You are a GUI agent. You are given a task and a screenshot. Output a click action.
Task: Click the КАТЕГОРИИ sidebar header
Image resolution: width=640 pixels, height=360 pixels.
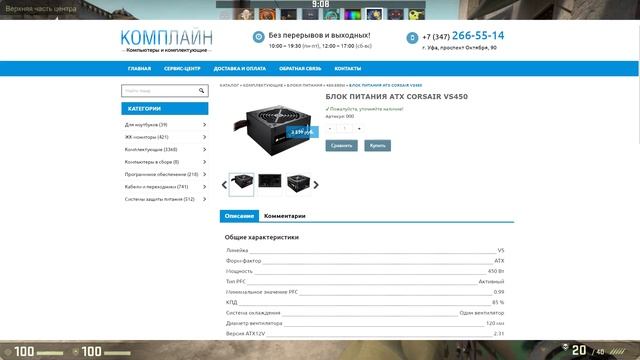pos(165,109)
